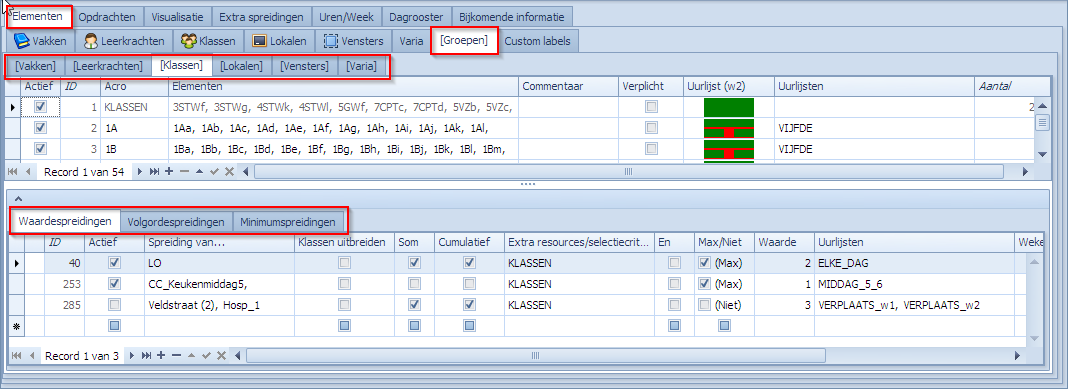Open the Klassen tab with group icon

click(208, 41)
